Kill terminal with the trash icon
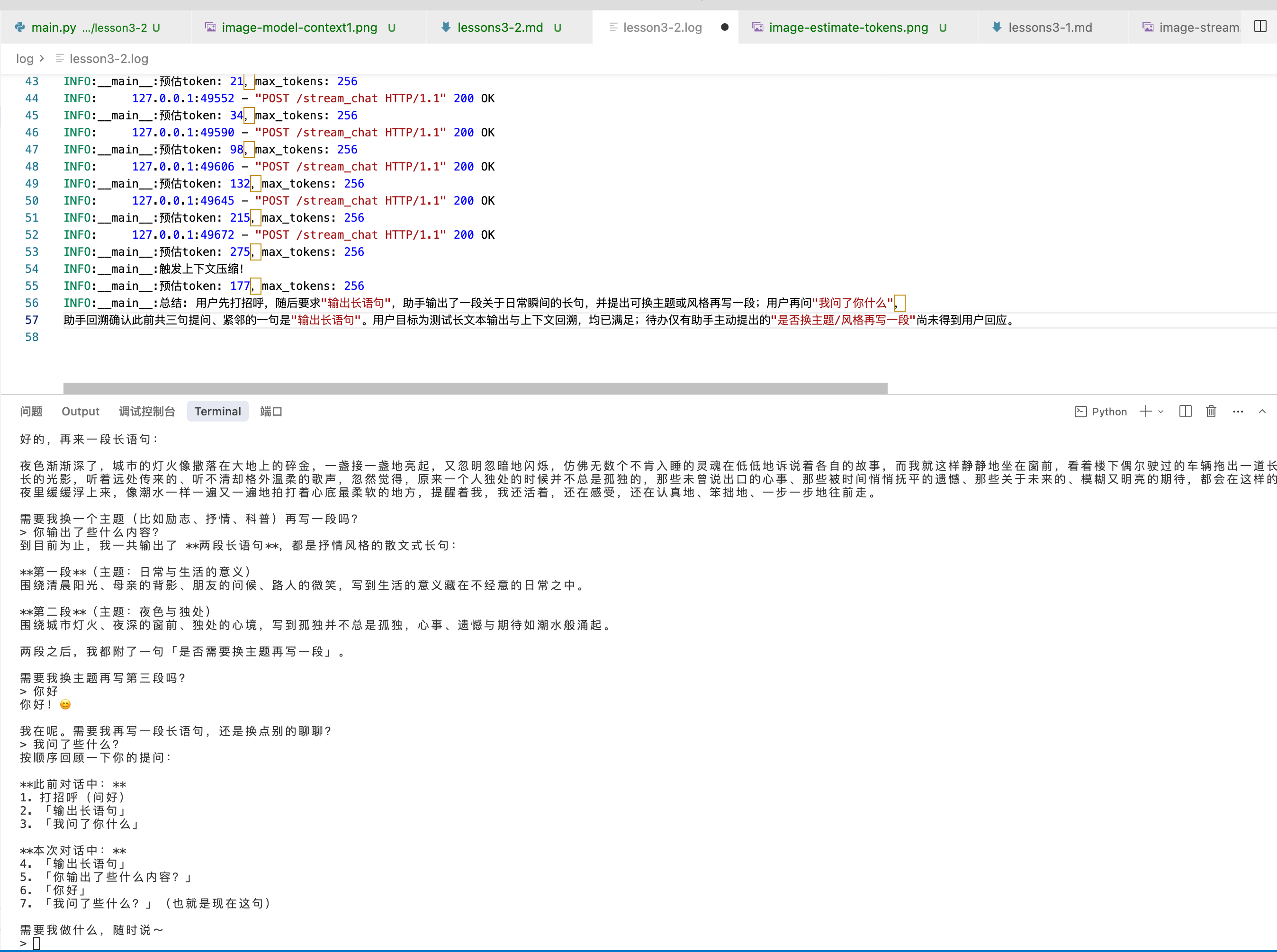The height and width of the screenshot is (952, 1277). tap(1211, 412)
